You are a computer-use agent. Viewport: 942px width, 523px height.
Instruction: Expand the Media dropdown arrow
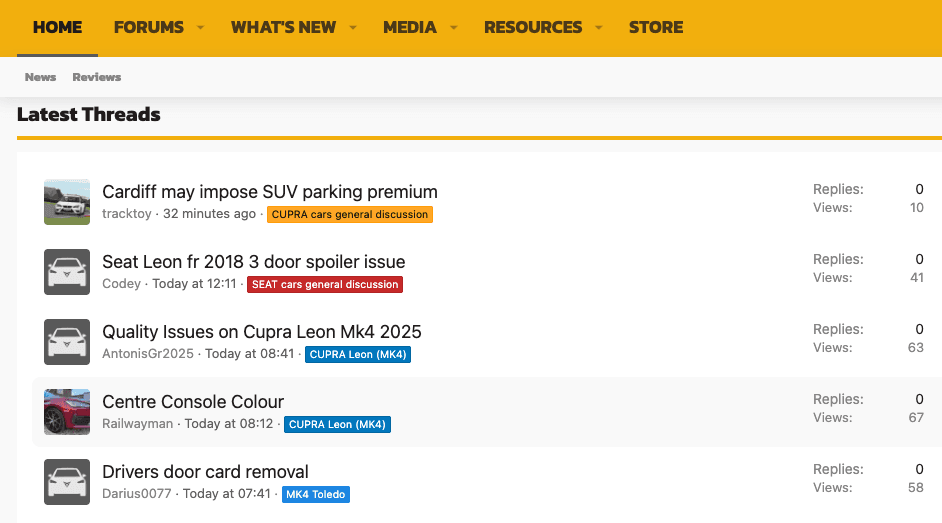click(x=453, y=28)
